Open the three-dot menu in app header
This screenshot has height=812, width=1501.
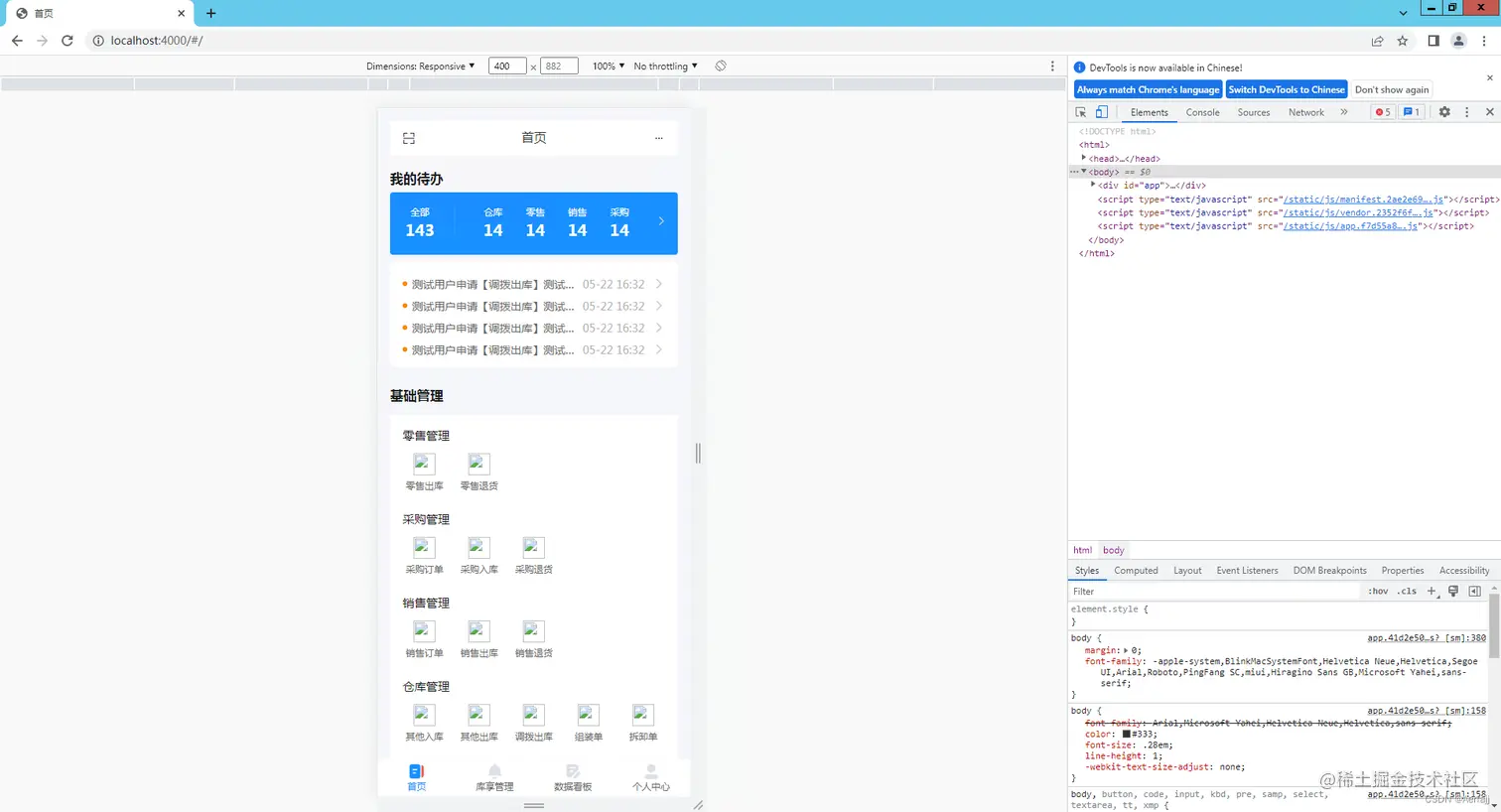[x=658, y=138]
